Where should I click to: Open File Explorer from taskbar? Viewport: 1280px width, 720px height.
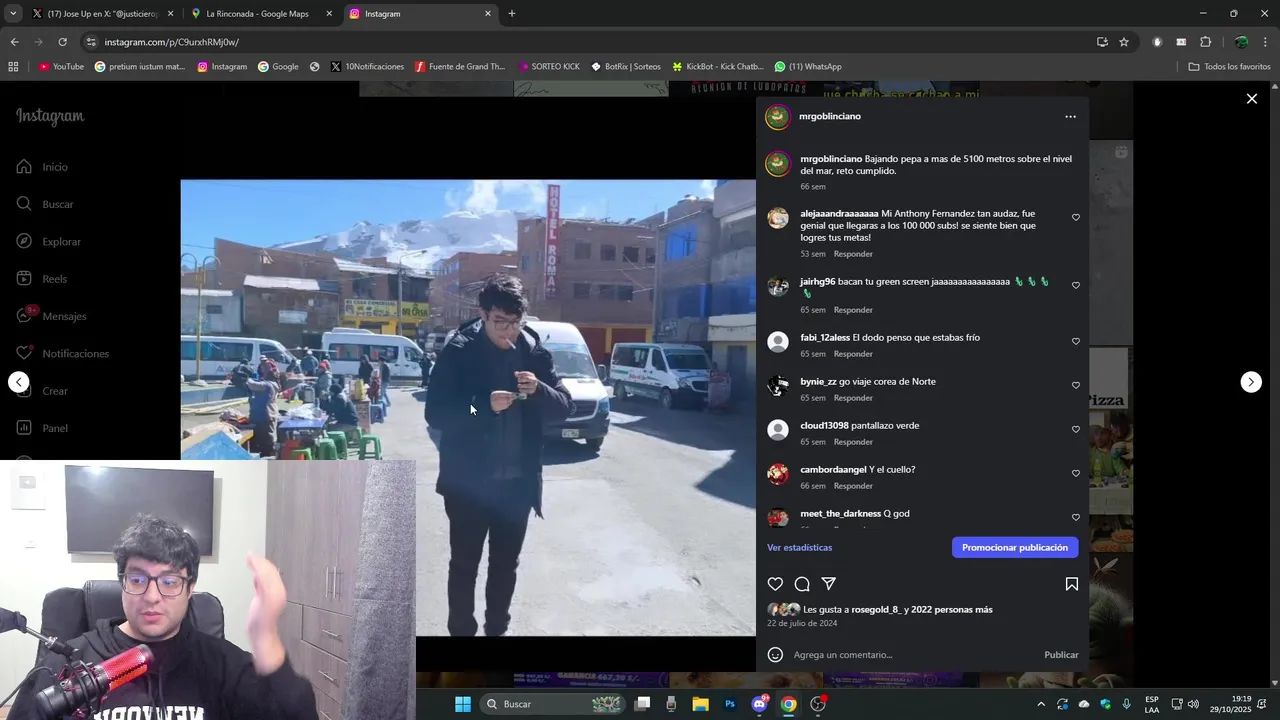(x=700, y=704)
